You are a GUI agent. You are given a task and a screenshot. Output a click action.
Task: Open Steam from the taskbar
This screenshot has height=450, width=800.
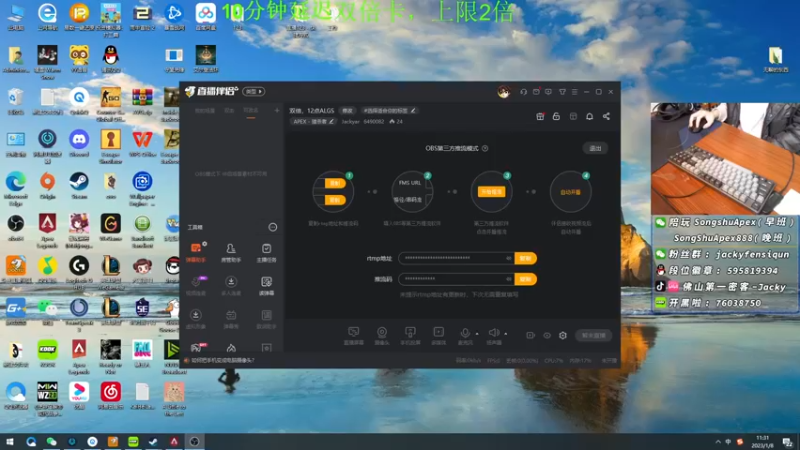coord(153,441)
